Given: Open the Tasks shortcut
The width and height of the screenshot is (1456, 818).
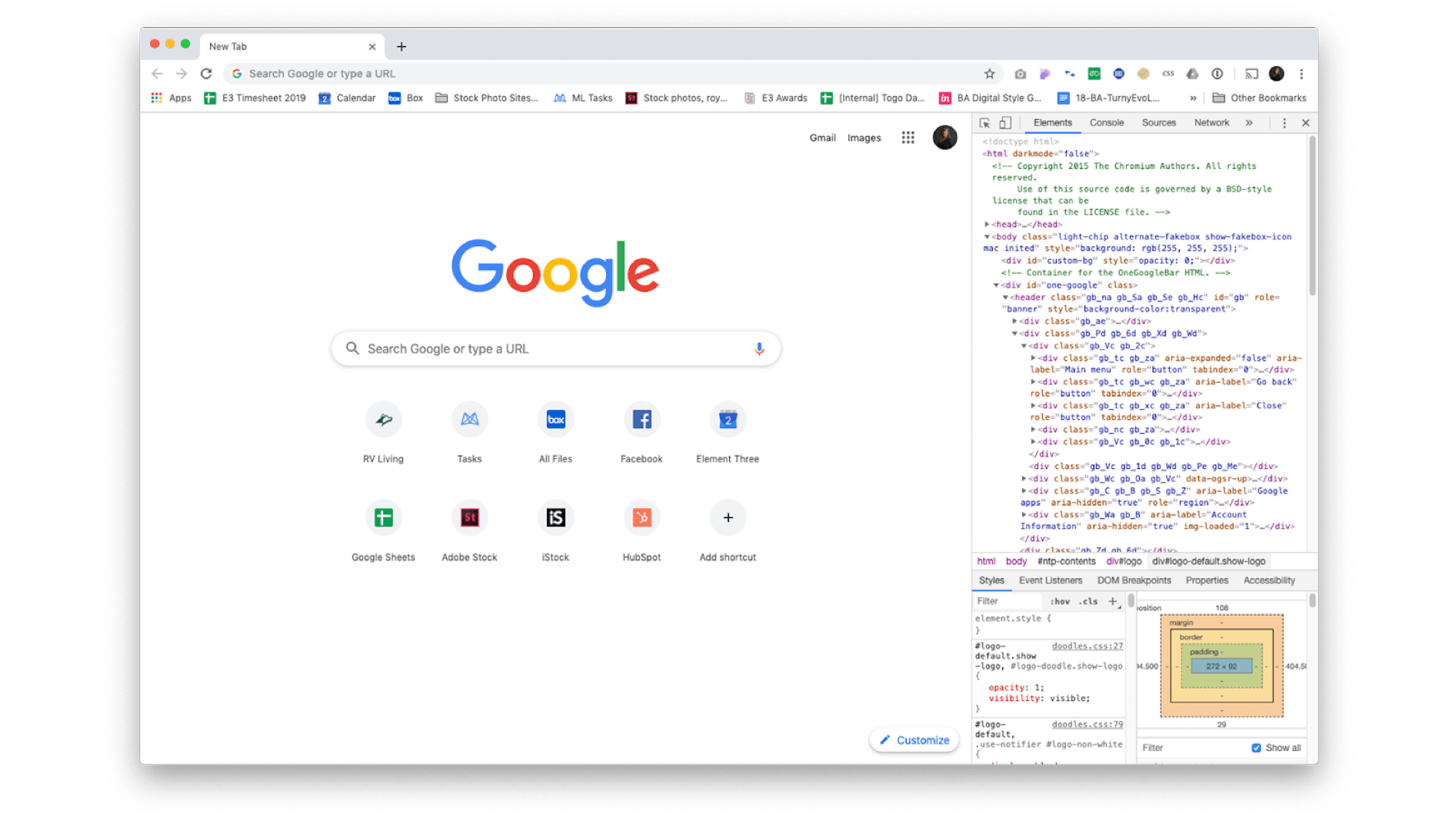Looking at the screenshot, I should 469,433.
